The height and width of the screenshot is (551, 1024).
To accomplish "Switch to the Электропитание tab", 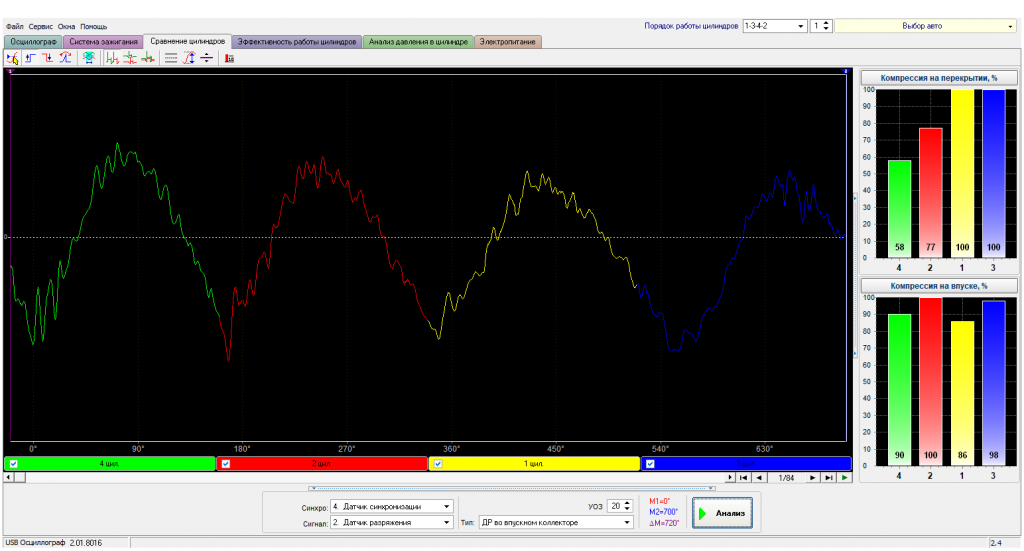I will tap(507, 42).
